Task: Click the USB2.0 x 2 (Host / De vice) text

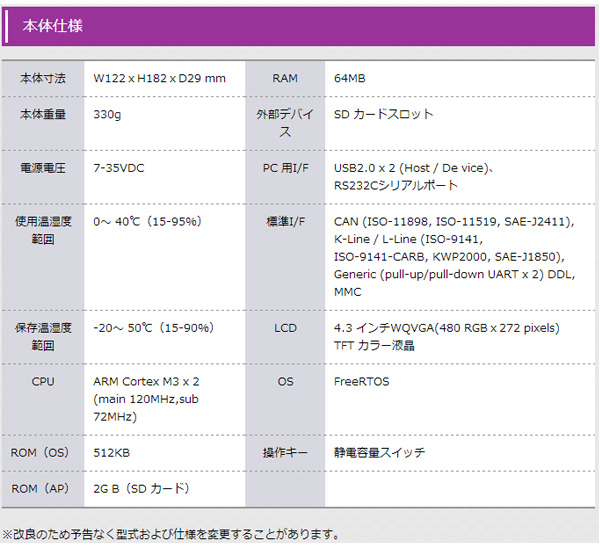Action: (414, 168)
